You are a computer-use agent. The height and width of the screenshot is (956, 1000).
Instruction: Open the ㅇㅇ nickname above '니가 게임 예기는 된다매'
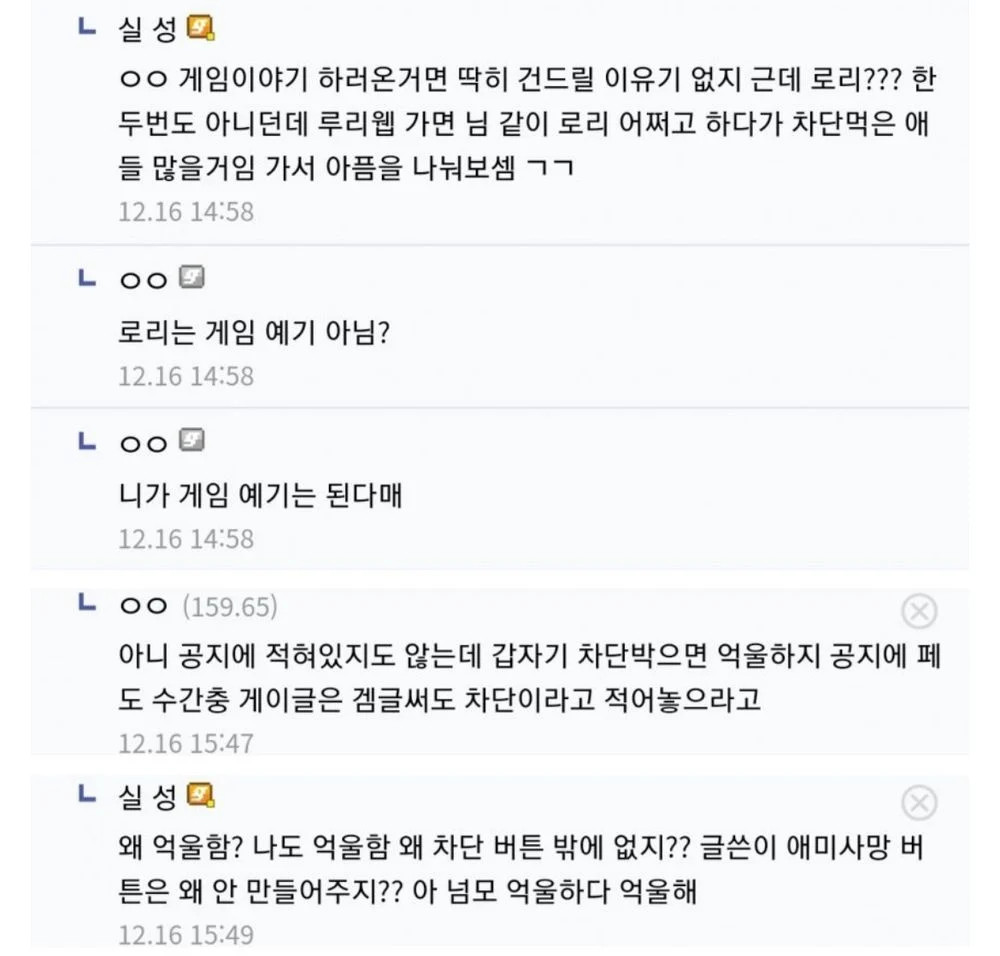coord(143,443)
